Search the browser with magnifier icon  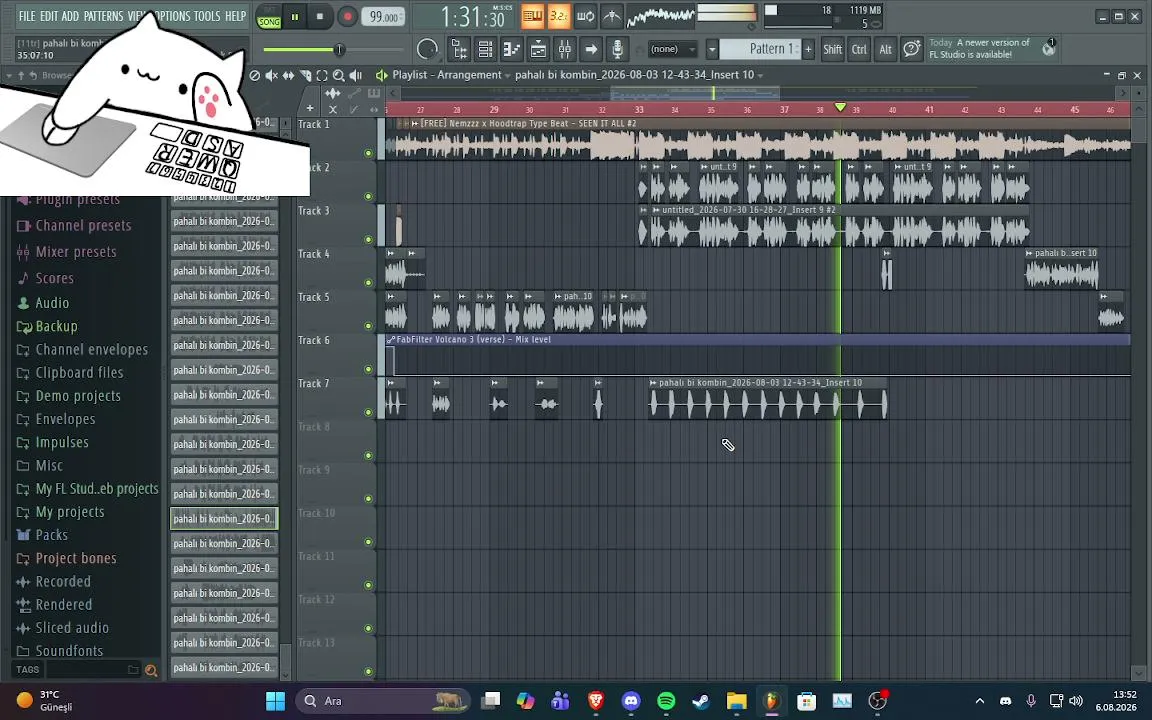coord(151,670)
